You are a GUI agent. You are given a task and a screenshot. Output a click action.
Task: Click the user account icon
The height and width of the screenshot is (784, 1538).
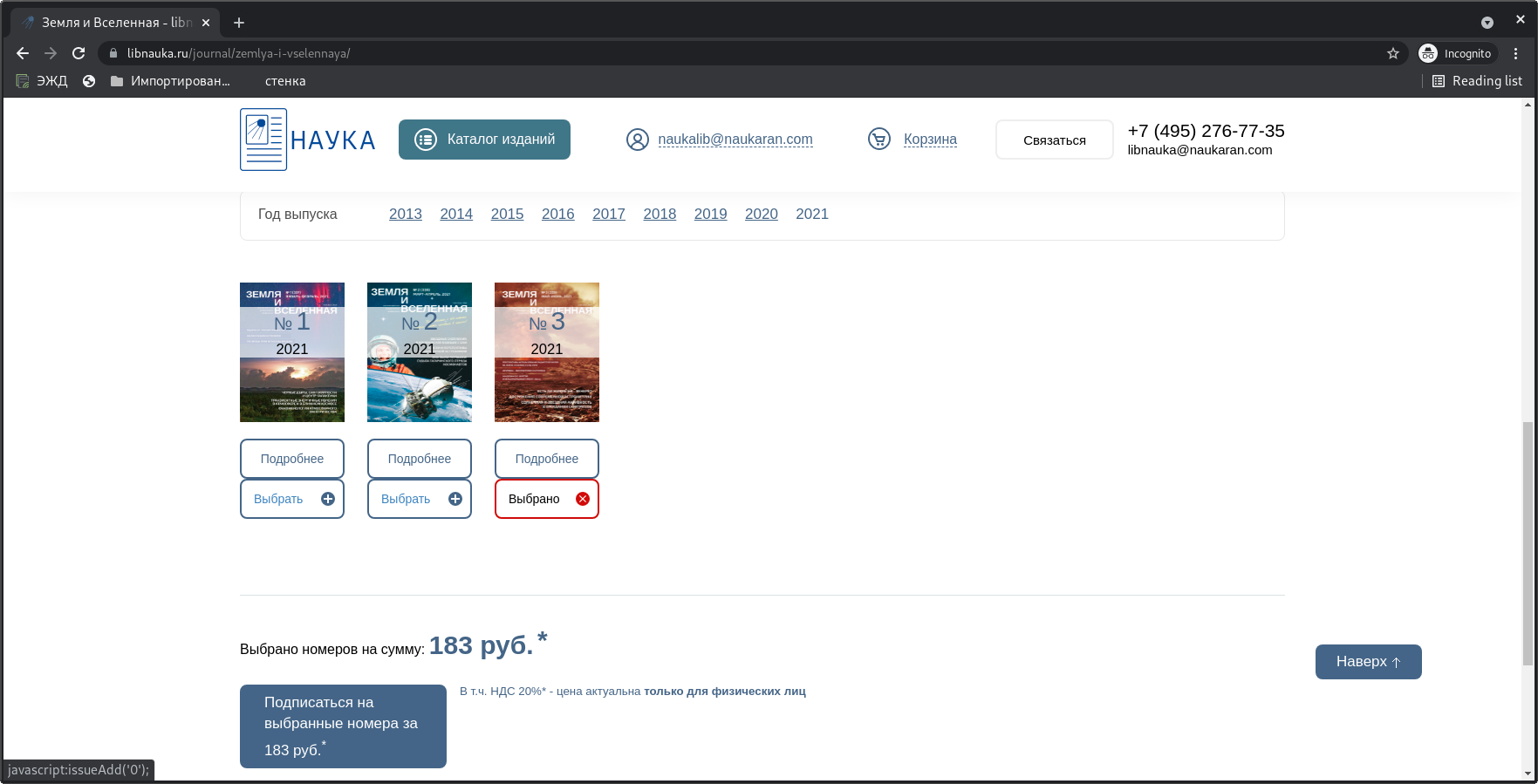click(x=638, y=140)
